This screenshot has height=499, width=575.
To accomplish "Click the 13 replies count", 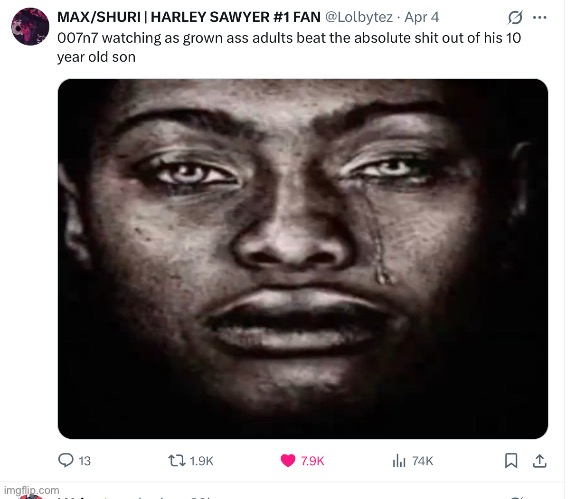I will tap(85, 461).
